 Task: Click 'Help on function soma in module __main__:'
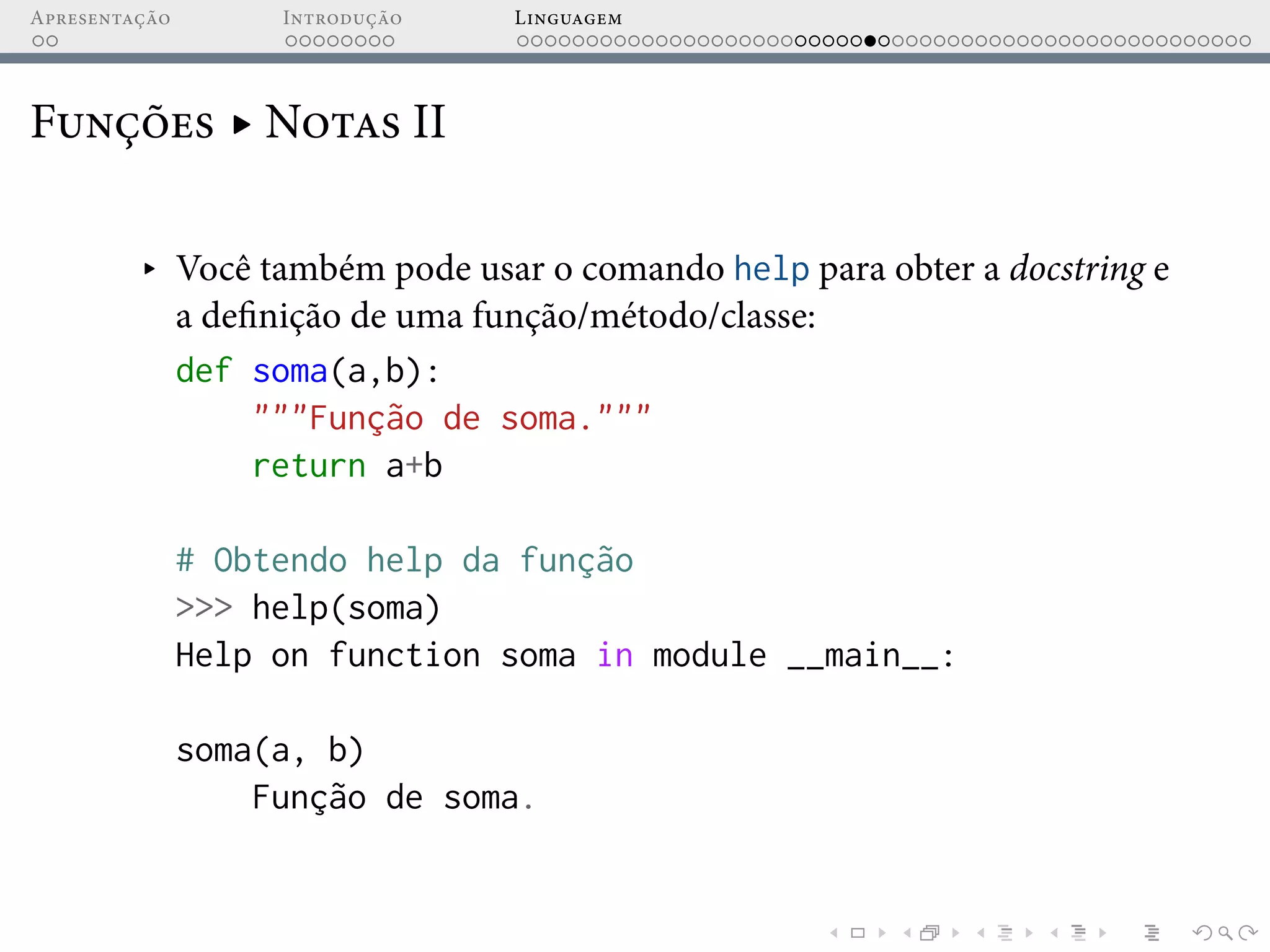[x=565, y=656]
